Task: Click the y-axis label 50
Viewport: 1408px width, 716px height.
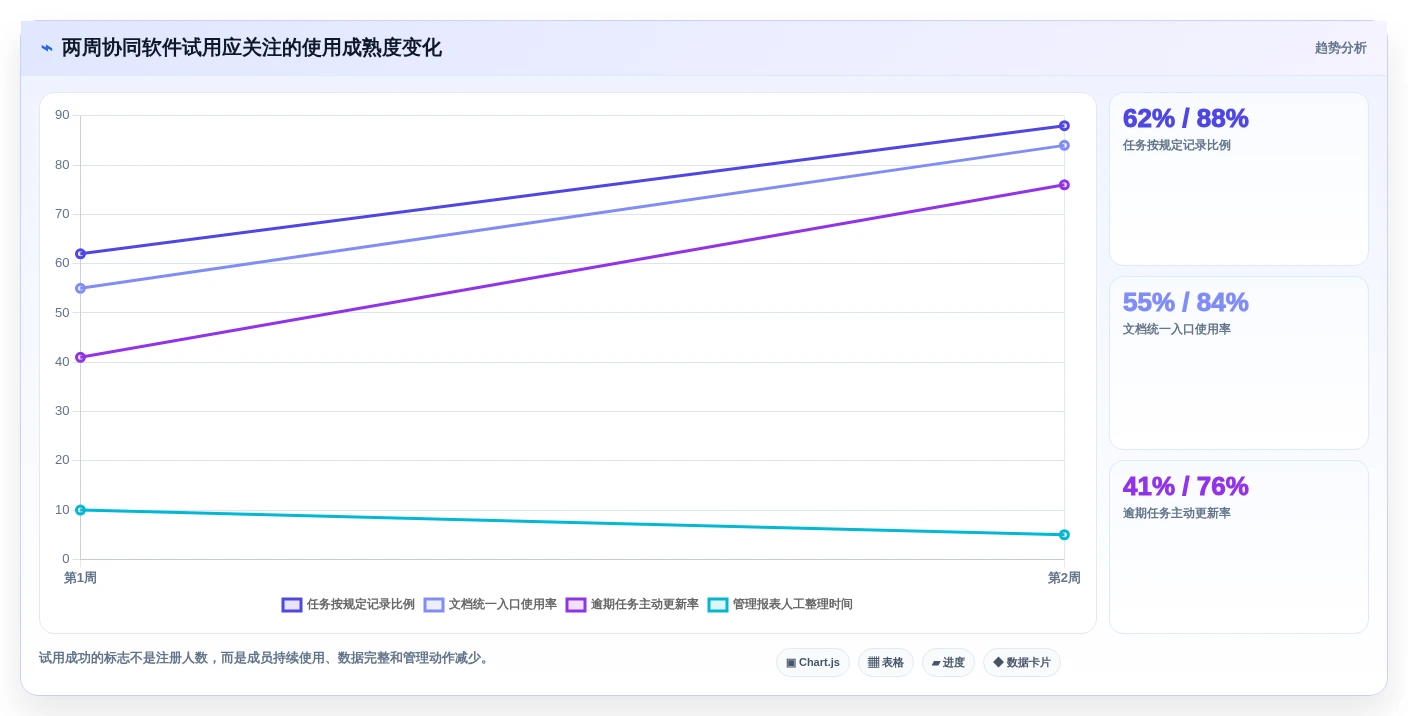Action: [x=62, y=312]
